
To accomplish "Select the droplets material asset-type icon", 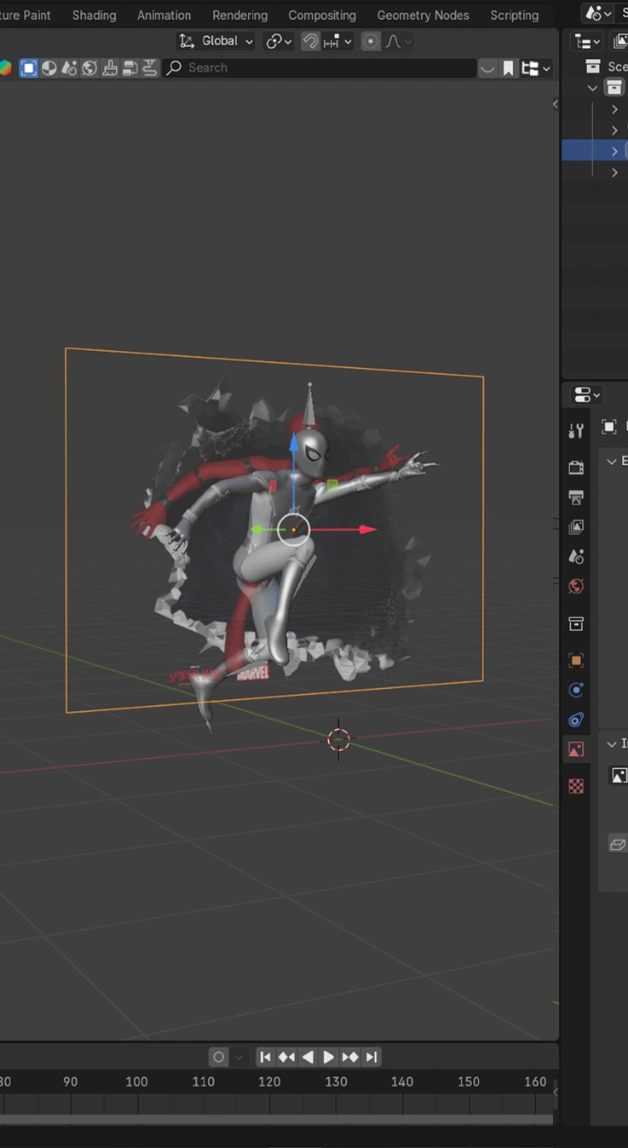I will pyautogui.click(x=70, y=68).
